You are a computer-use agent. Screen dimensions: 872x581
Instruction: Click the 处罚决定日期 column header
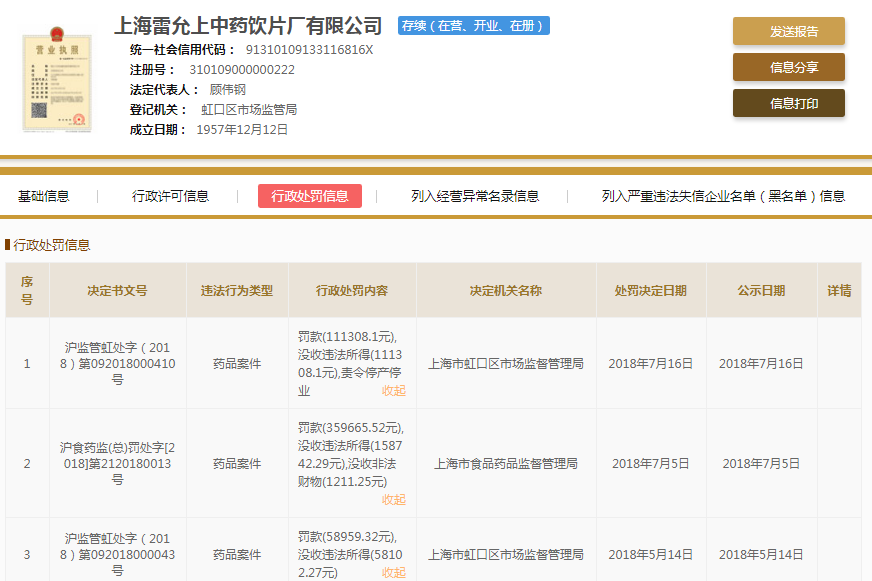[651, 291]
